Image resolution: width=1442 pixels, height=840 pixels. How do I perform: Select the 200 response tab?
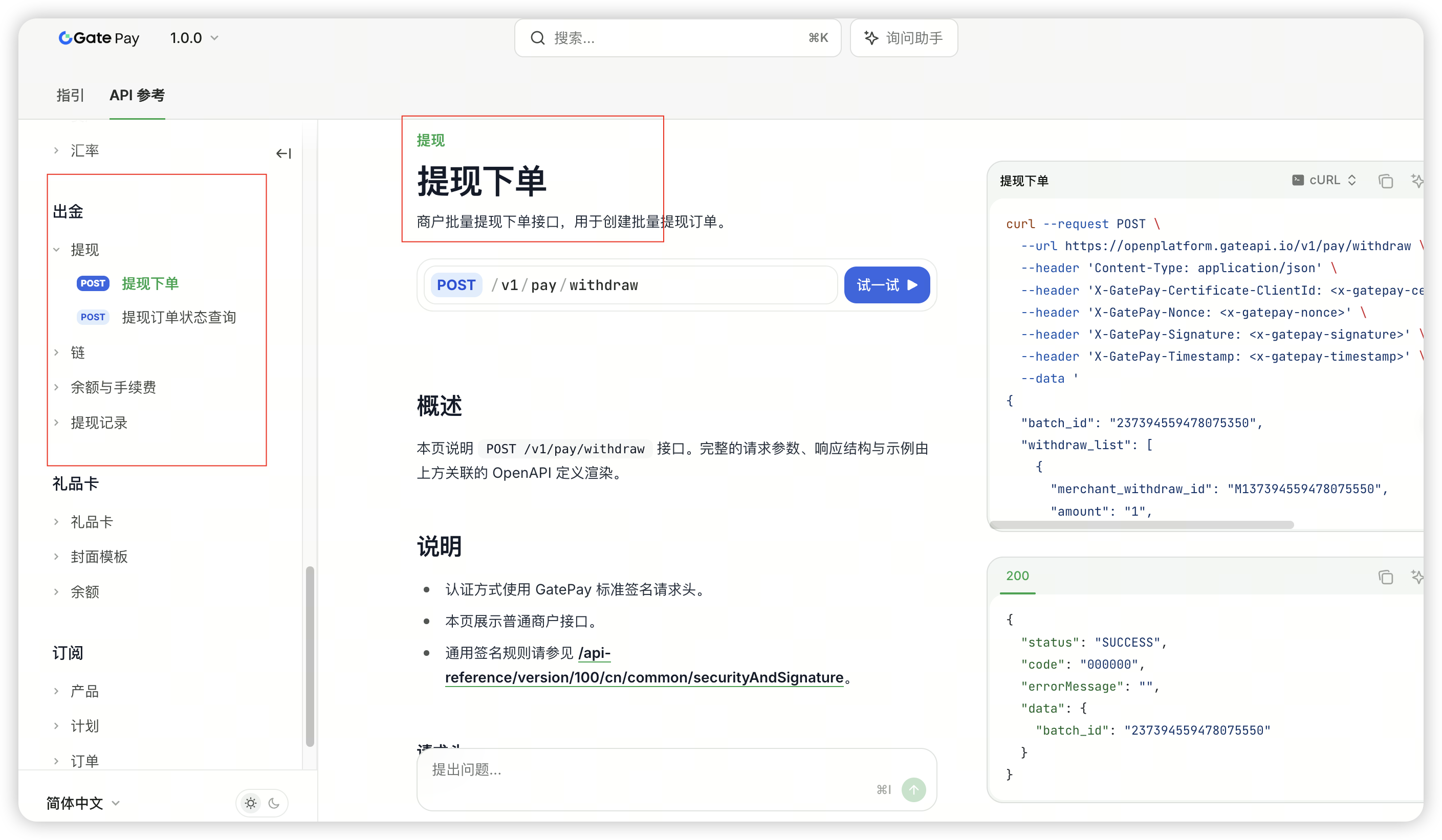tap(1017, 576)
